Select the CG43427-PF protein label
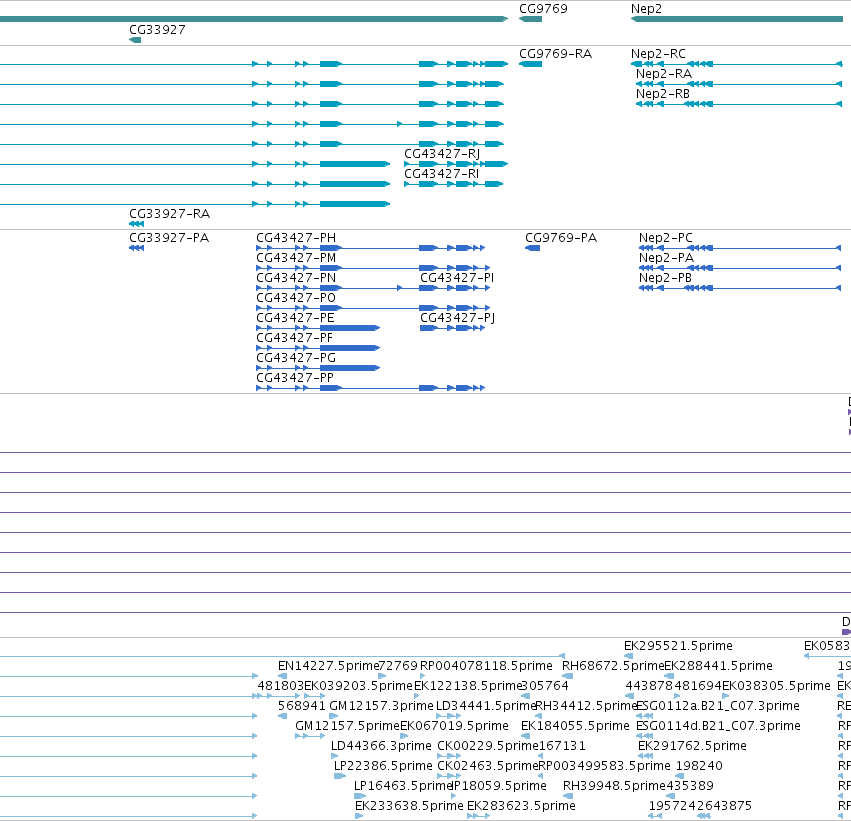Viewport: 851px width, 821px height. (x=294, y=338)
